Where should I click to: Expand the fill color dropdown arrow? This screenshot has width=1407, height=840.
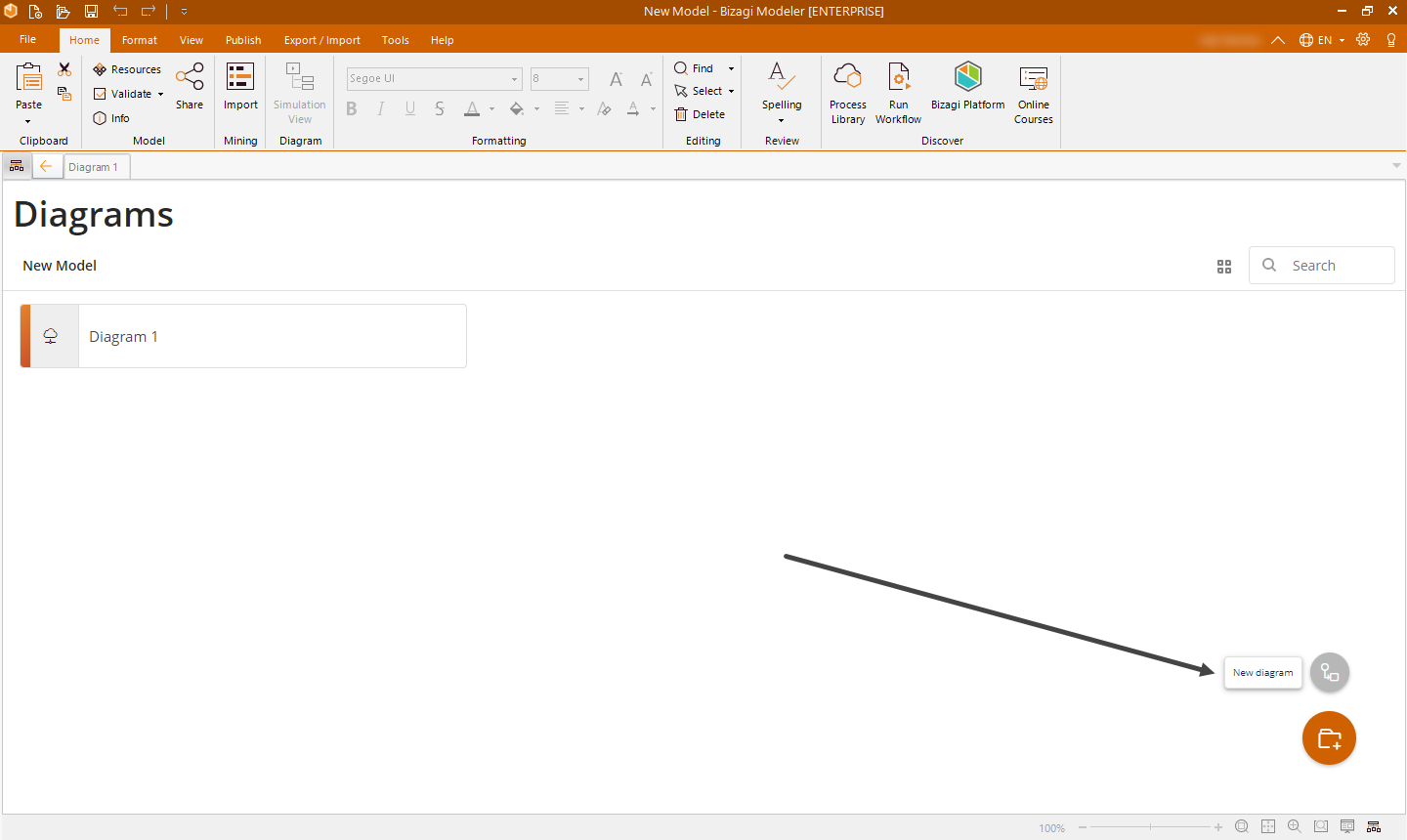coord(536,108)
